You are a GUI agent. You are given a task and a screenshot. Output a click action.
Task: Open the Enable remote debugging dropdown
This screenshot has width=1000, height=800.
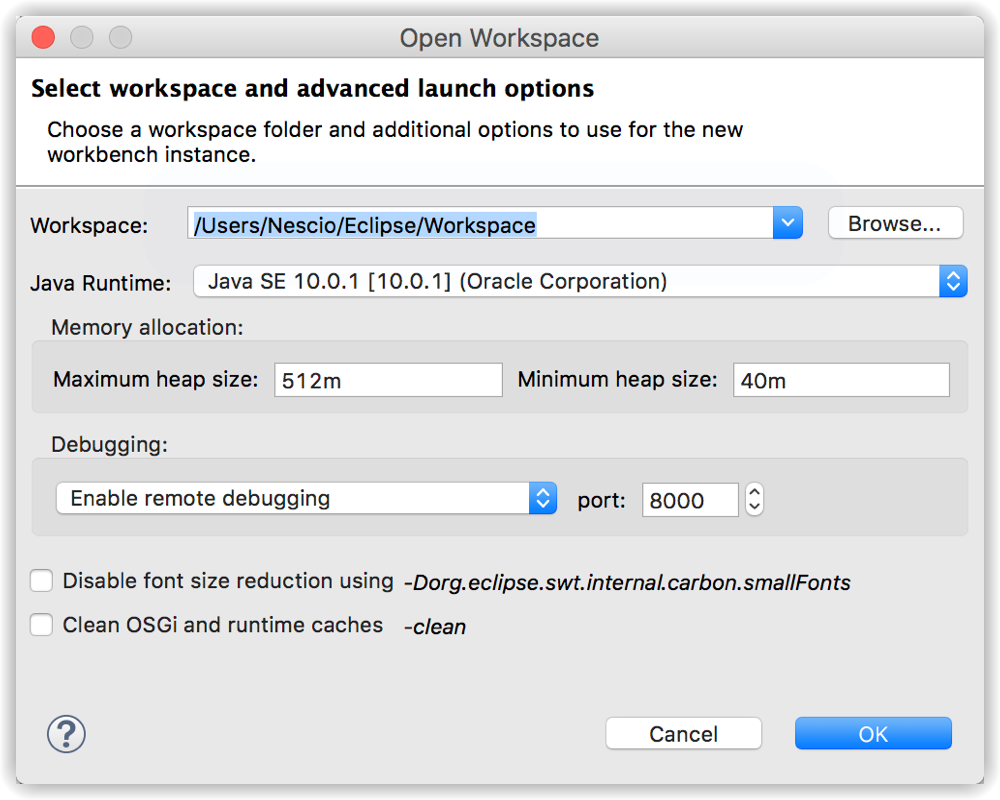click(x=307, y=498)
